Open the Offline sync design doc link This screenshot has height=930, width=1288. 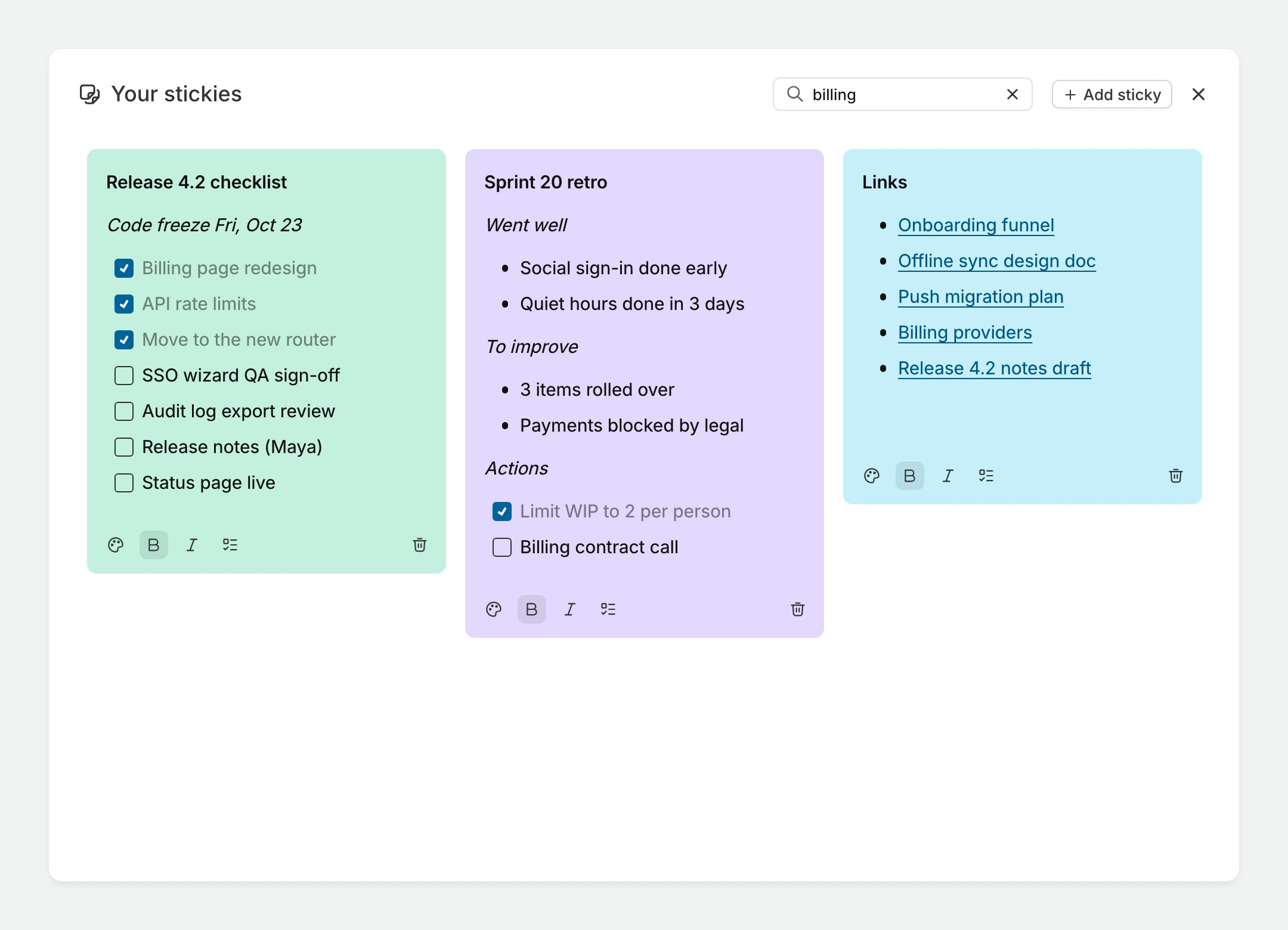[x=997, y=261]
